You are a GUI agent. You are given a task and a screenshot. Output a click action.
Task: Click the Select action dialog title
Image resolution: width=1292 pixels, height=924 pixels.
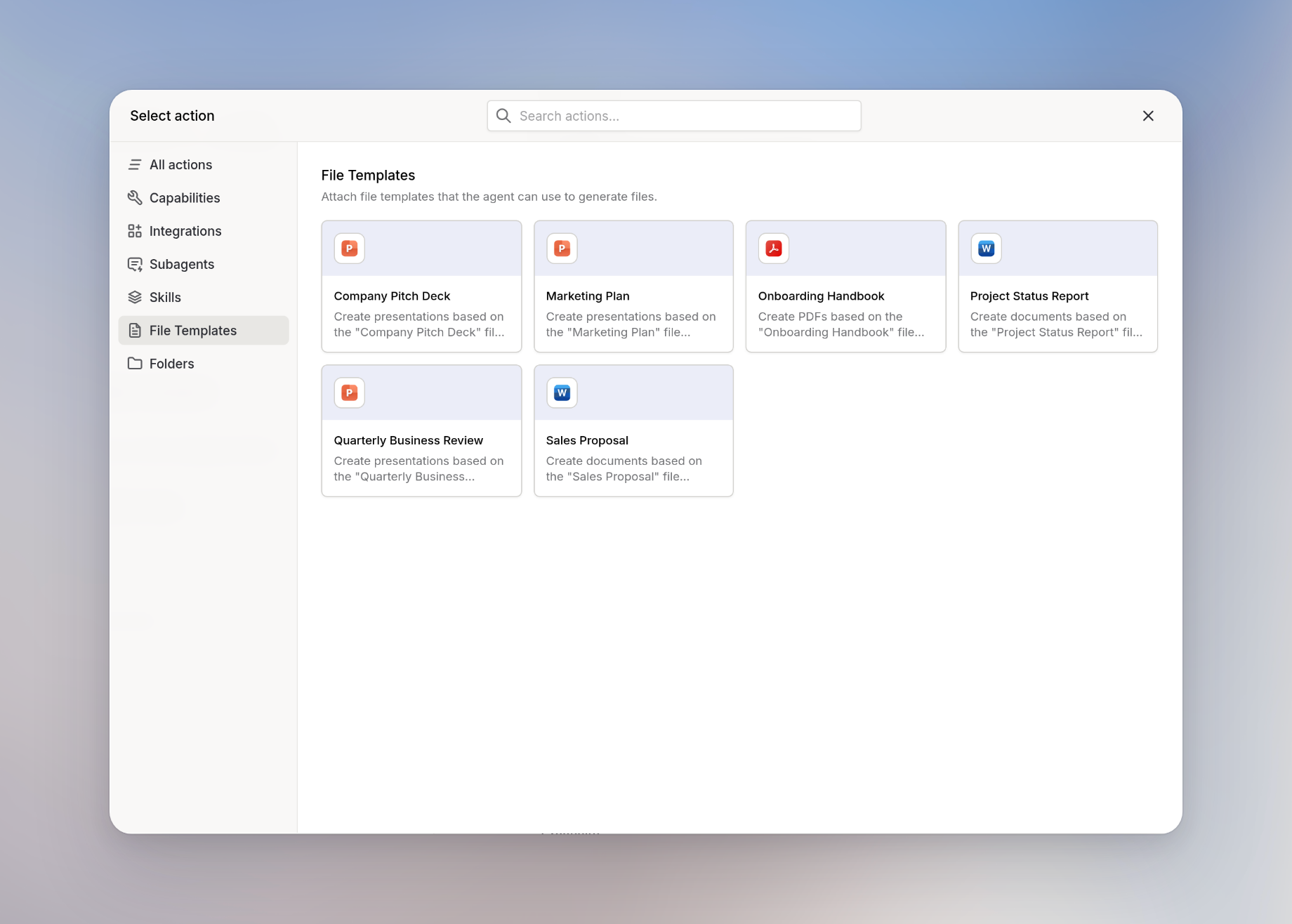click(172, 116)
